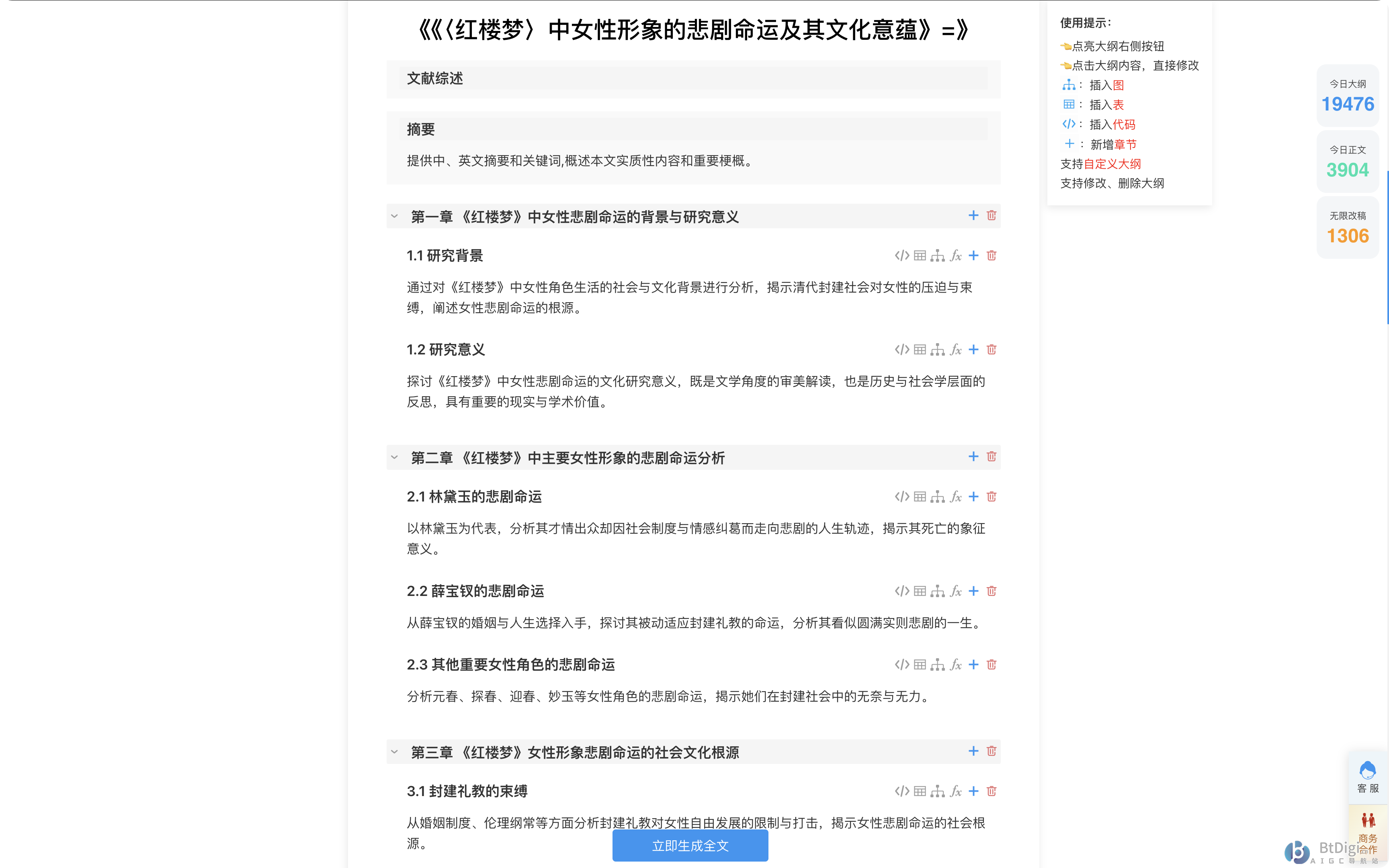Delete Chapter 2 using the trash icon
Image resolution: width=1389 pixels, height=868 pixels.
(991, 457)
